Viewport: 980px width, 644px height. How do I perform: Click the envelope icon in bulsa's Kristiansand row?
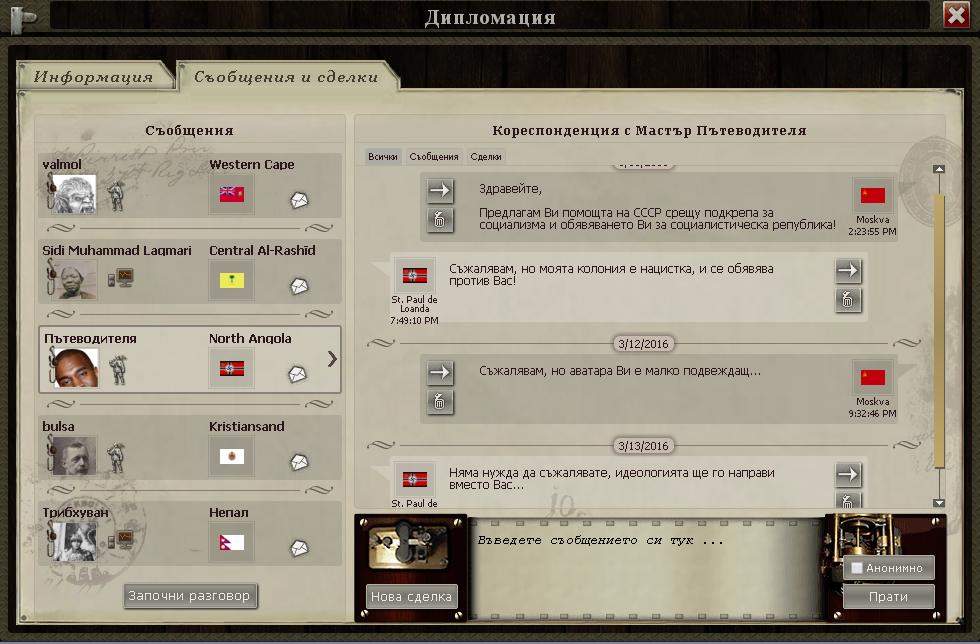coord(299,462)
